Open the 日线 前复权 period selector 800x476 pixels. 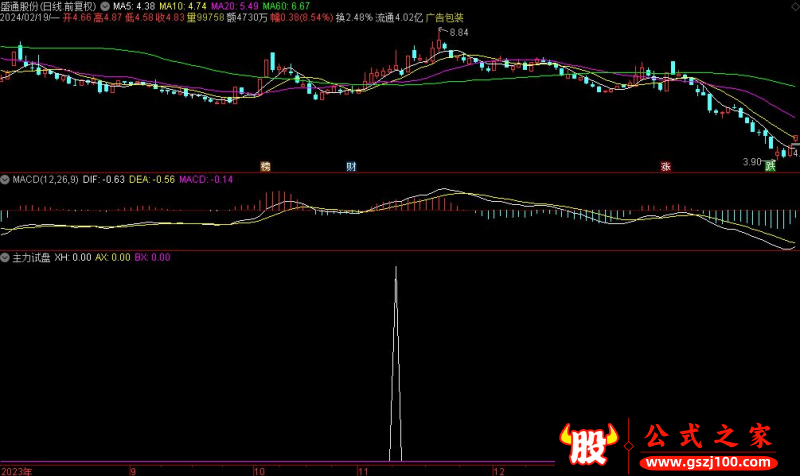(x=72, y=6)
